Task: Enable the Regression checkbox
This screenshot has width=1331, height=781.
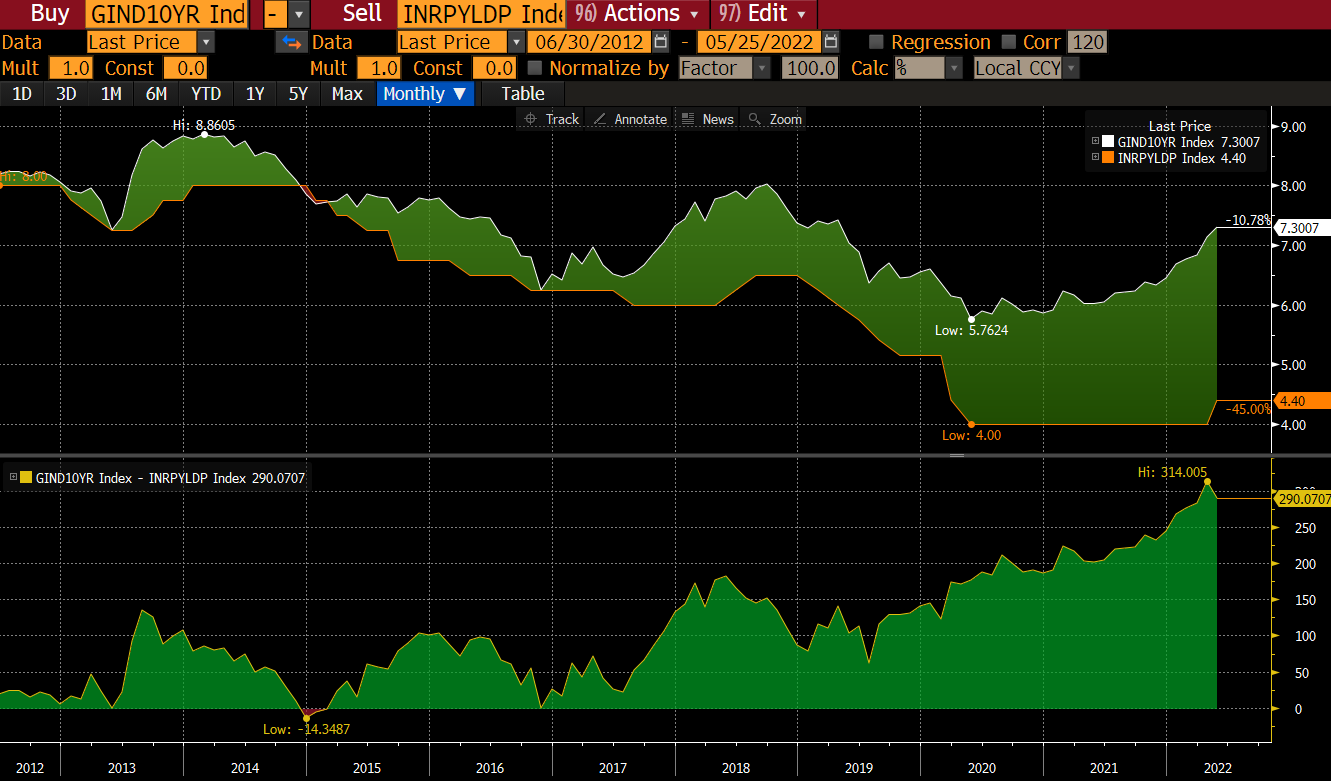Action: [876, 42]
